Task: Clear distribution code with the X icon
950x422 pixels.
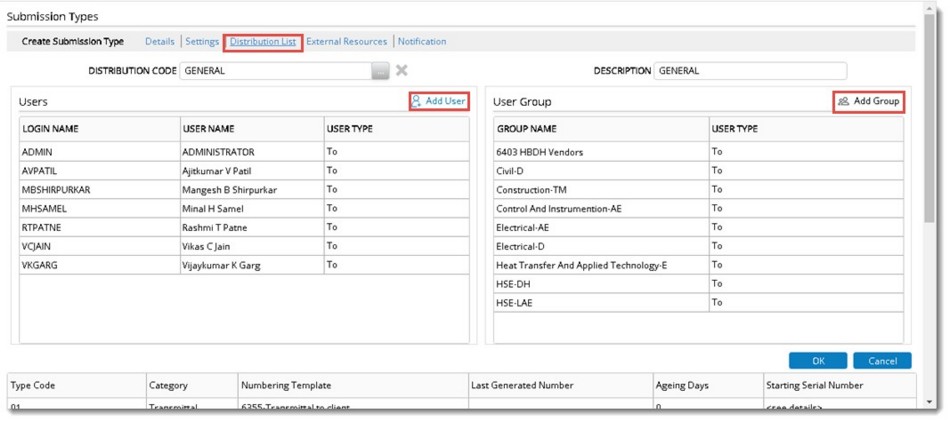Action: (401, 71)
